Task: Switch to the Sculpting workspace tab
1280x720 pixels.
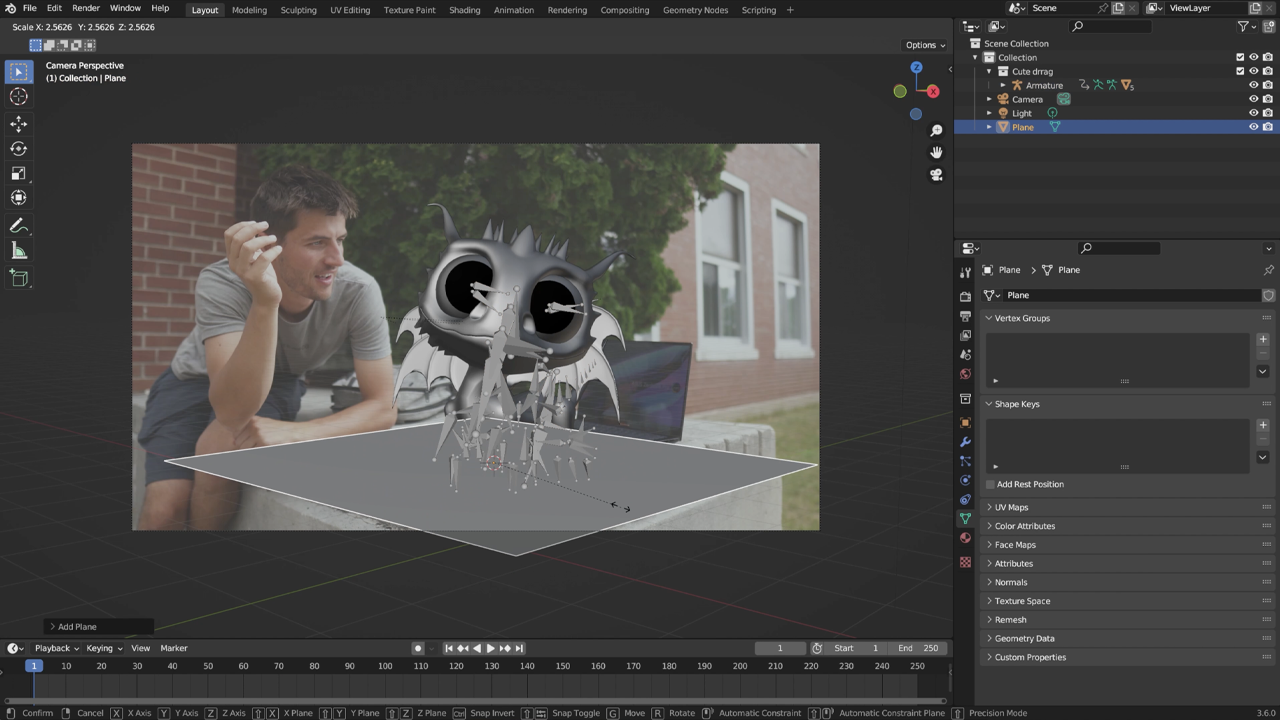Action: coord(298,10)
